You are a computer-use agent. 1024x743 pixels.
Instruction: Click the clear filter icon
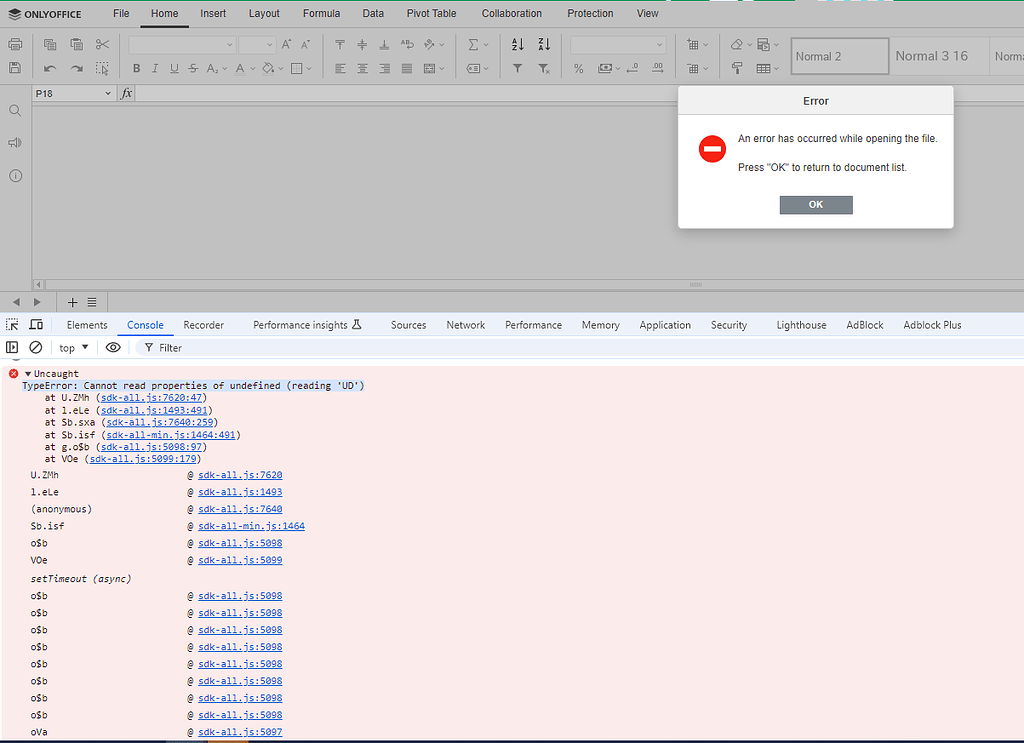tap(544, 67)
